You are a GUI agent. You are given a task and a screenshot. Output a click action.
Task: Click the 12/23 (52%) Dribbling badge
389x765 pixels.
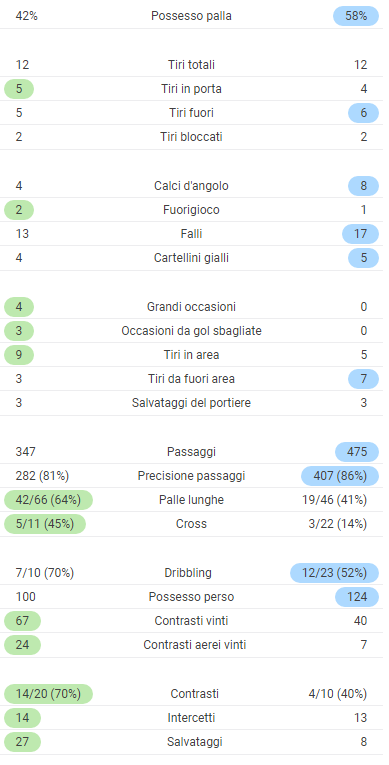(x=334, y=573)
